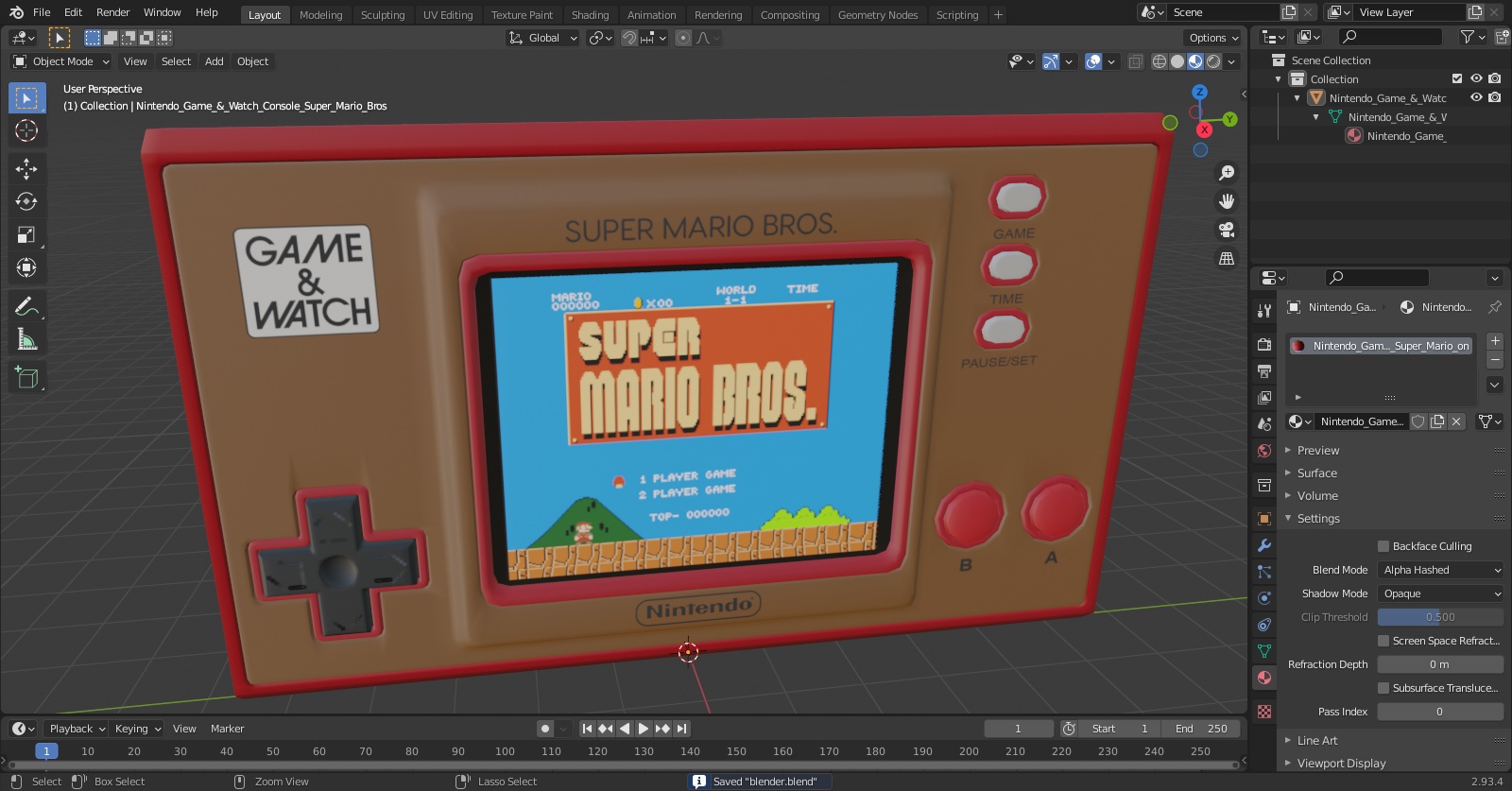This screenshot has height=791, width=1512.
Task: Click the zoom view magnifier gizmo
Action: coord(1227,173)
